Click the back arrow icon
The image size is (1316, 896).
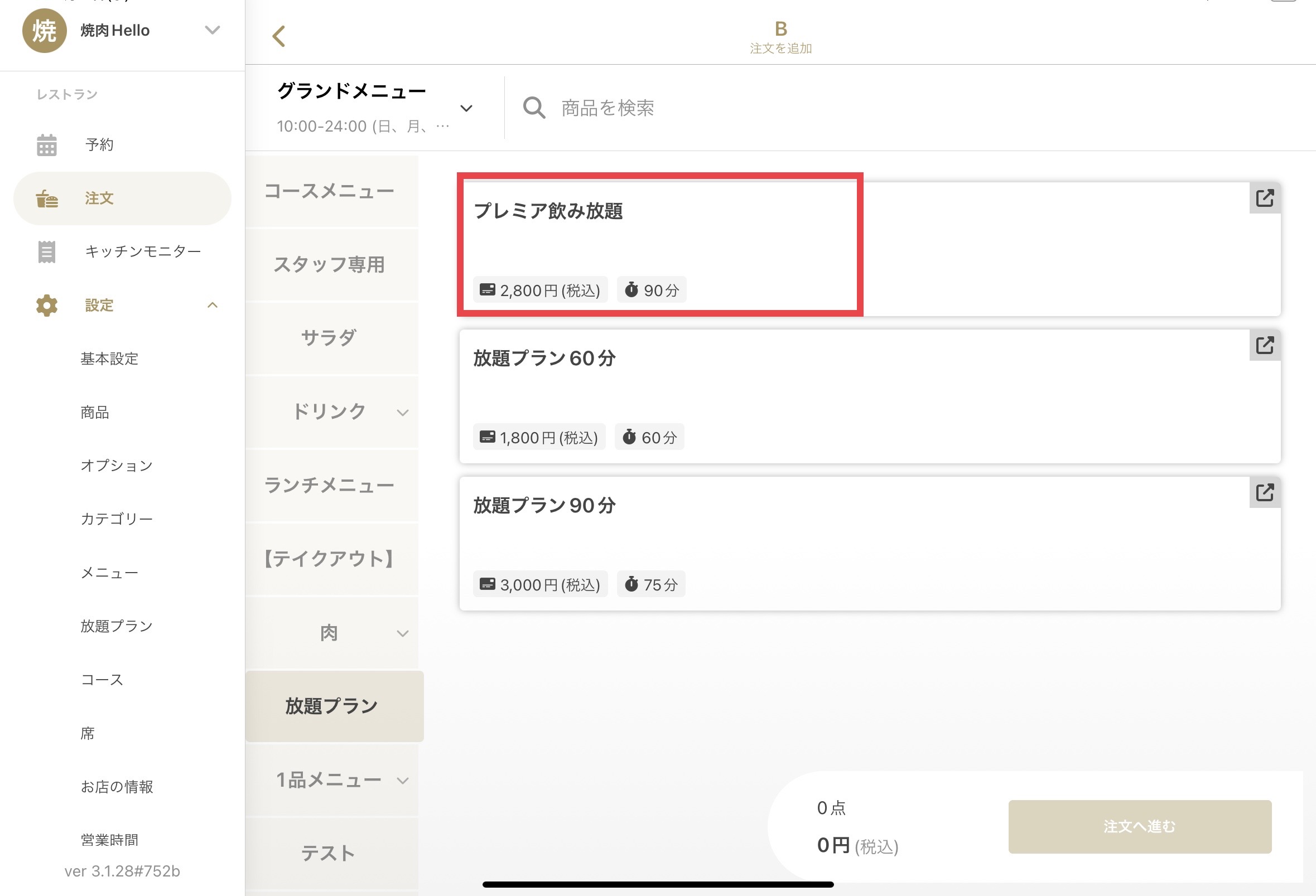278,36
